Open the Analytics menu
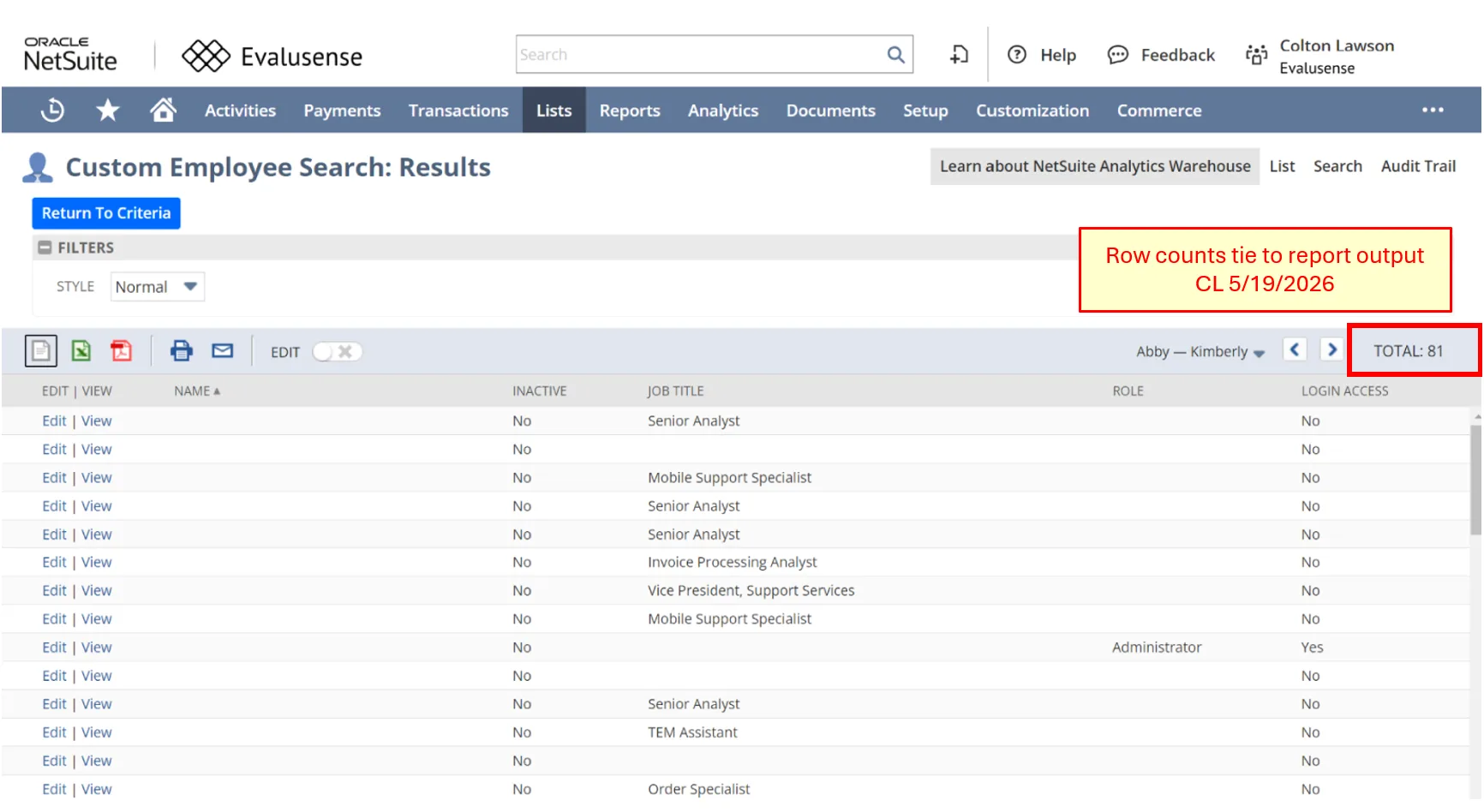This screenshot has height=812, width=1484. point(723,110)
